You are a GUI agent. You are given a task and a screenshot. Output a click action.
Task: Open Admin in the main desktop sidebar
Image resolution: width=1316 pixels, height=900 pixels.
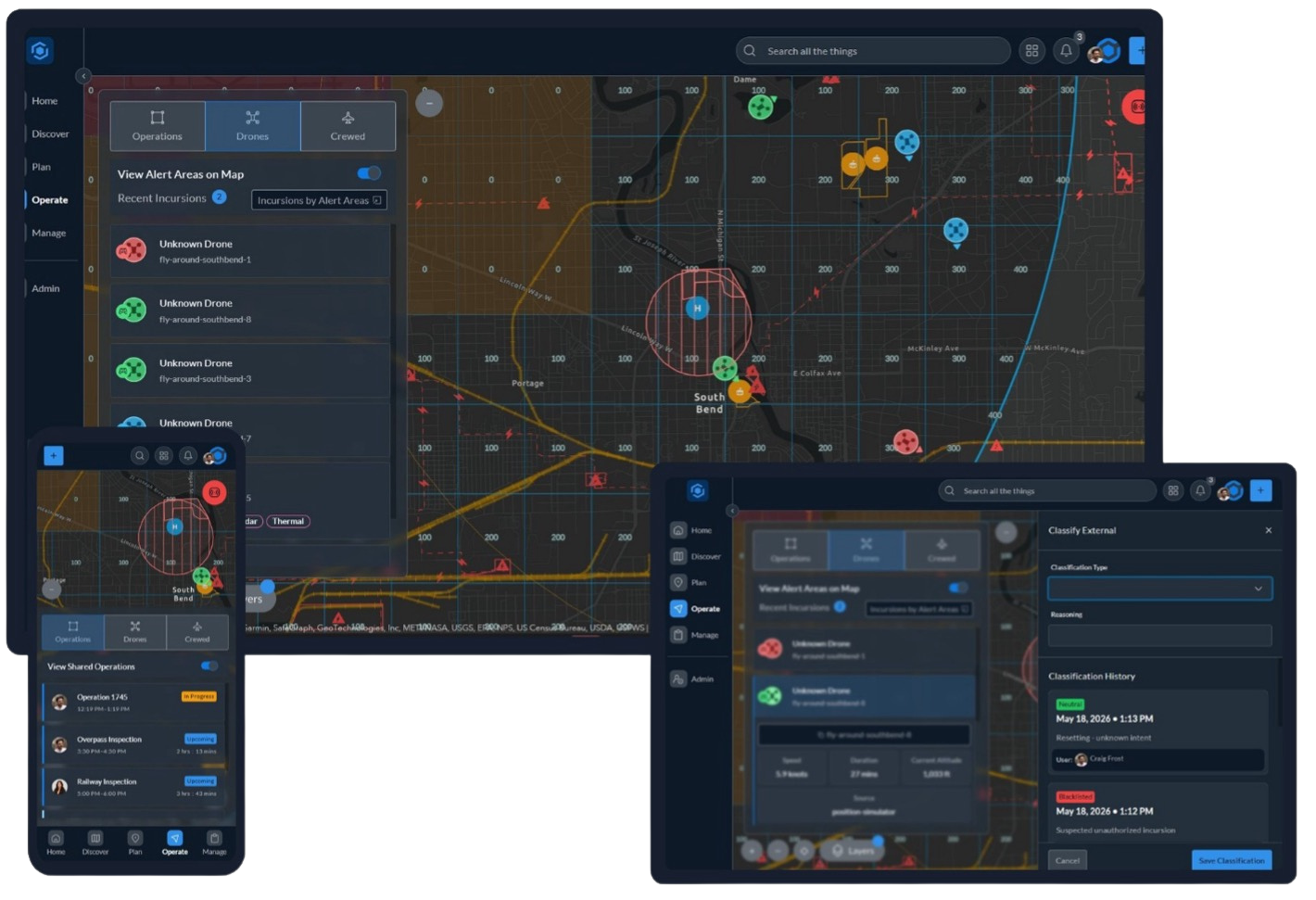tap(45, 288)
